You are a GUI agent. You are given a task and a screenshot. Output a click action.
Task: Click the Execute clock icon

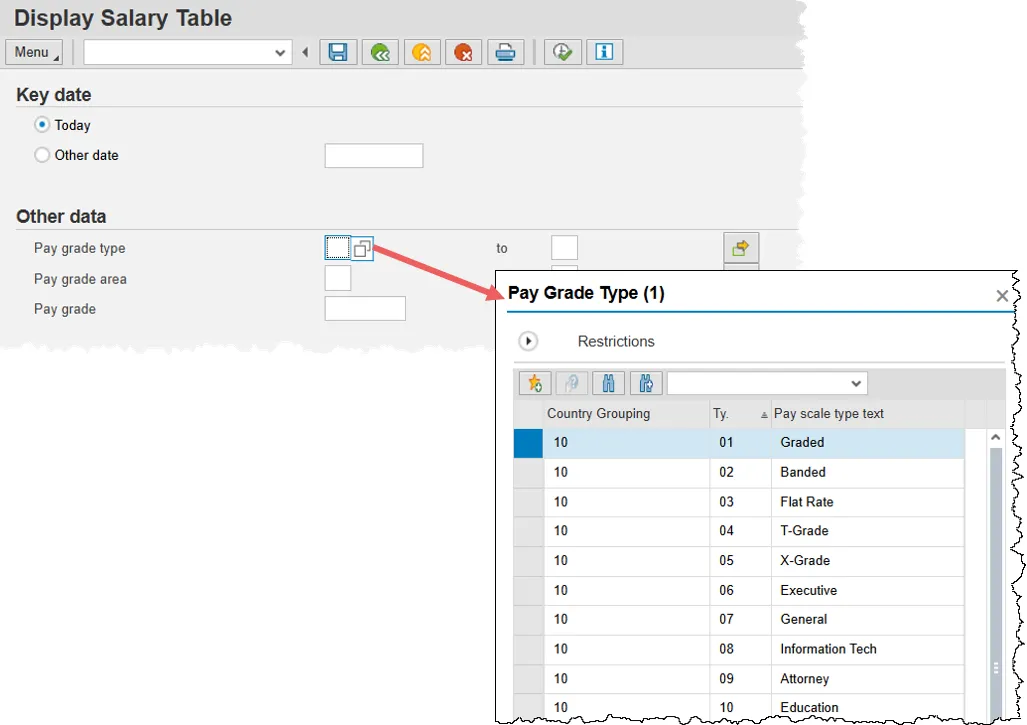pos(563,52)
